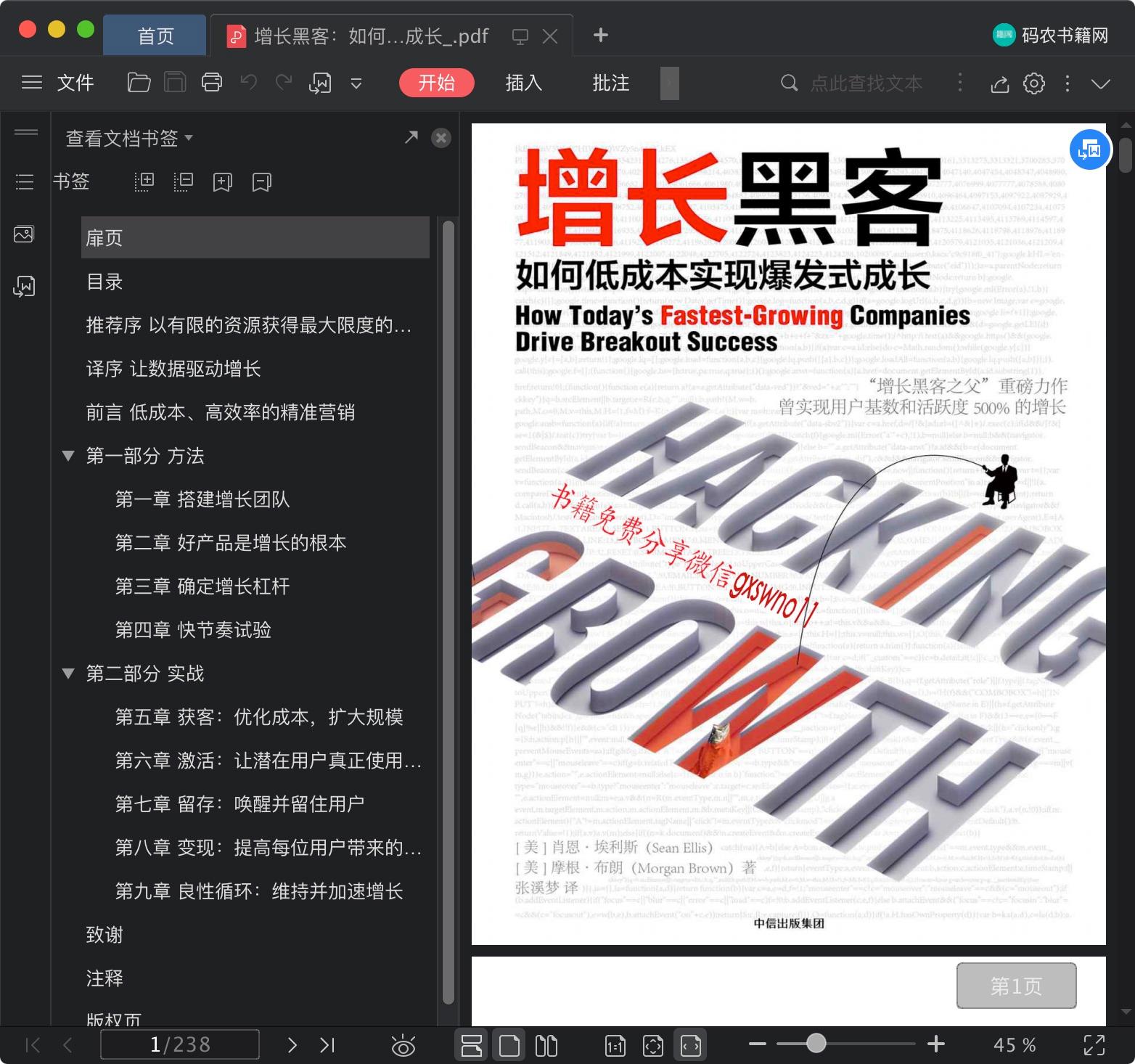
Task: Toggle fit width view
Action: click(x=691, y=1045)
